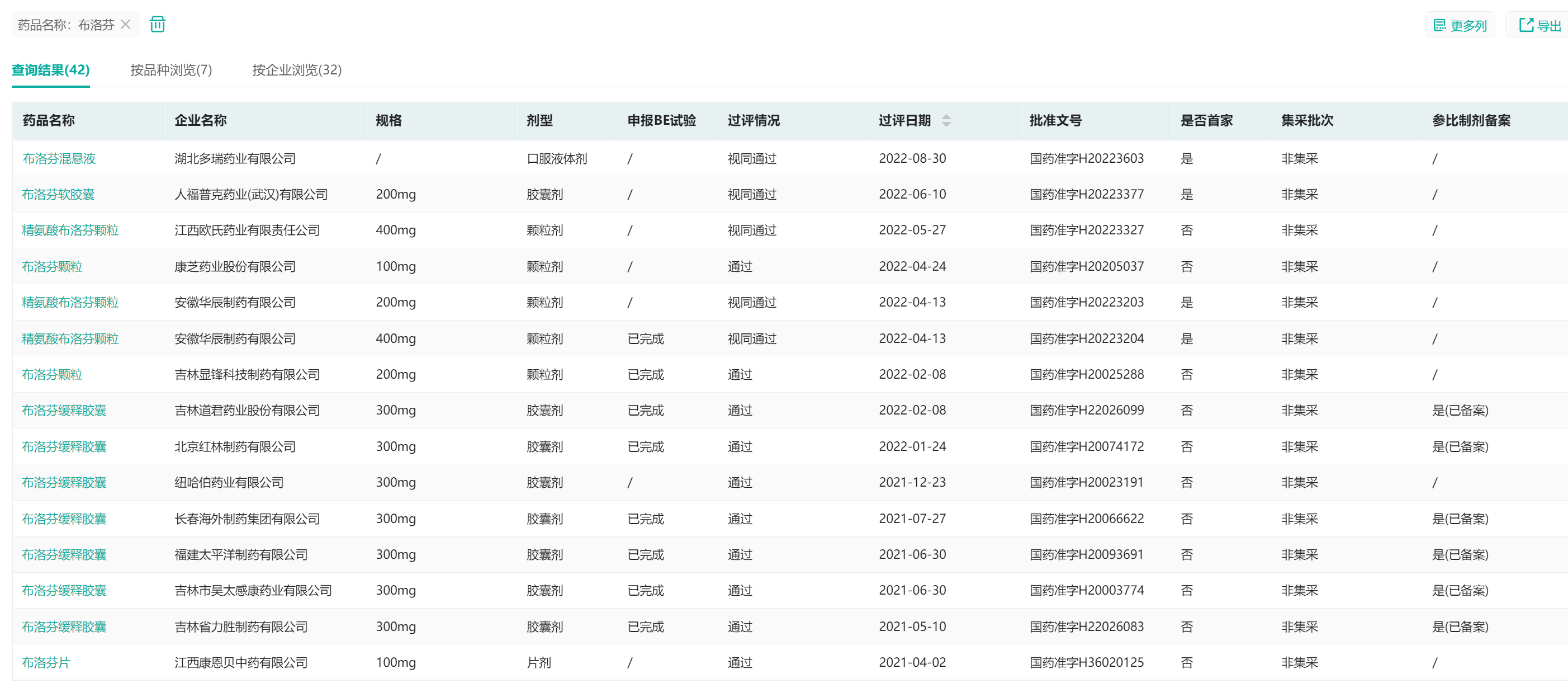Switch to 按品种浏览(7) tab
This screenshot has height=683, width=1568.
coord(171,70)
